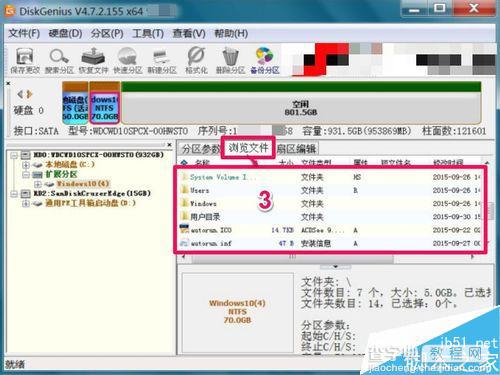Select the 用户目录 folder row
500x375 pixels.
click(x=330, y=217)
